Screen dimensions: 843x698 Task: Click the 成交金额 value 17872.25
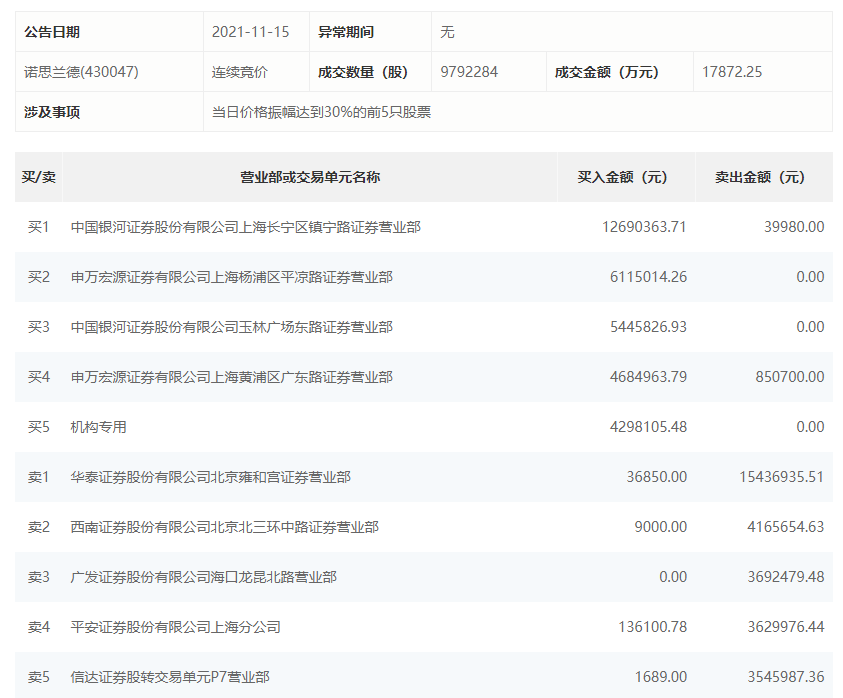(x=732, y=72)
